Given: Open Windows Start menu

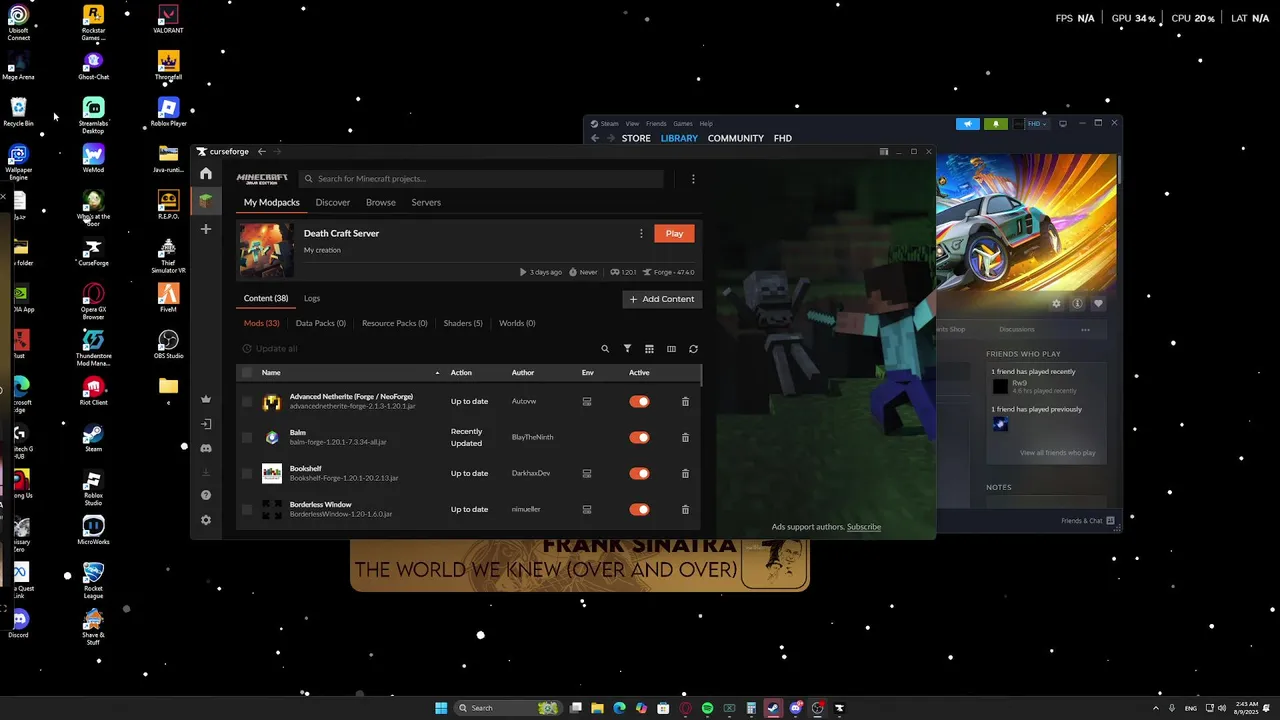Looking at the screenshot, I should click(441, 708).
